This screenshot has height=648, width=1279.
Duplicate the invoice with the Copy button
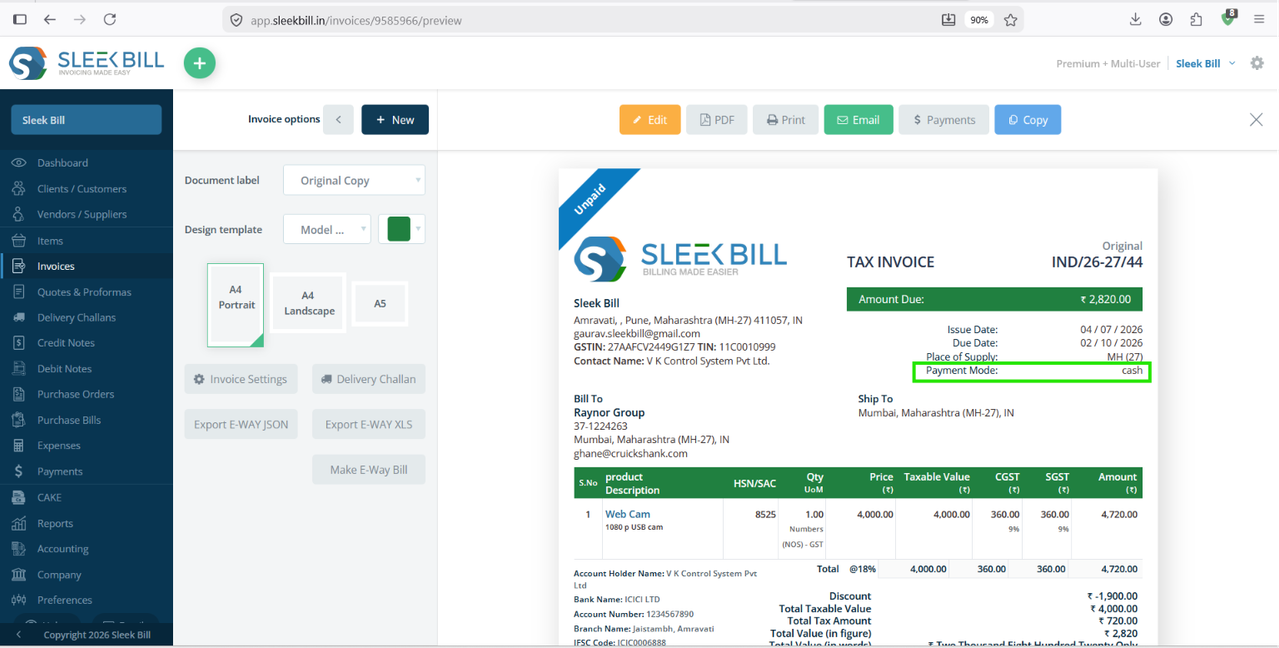[x=1027, y=120]
